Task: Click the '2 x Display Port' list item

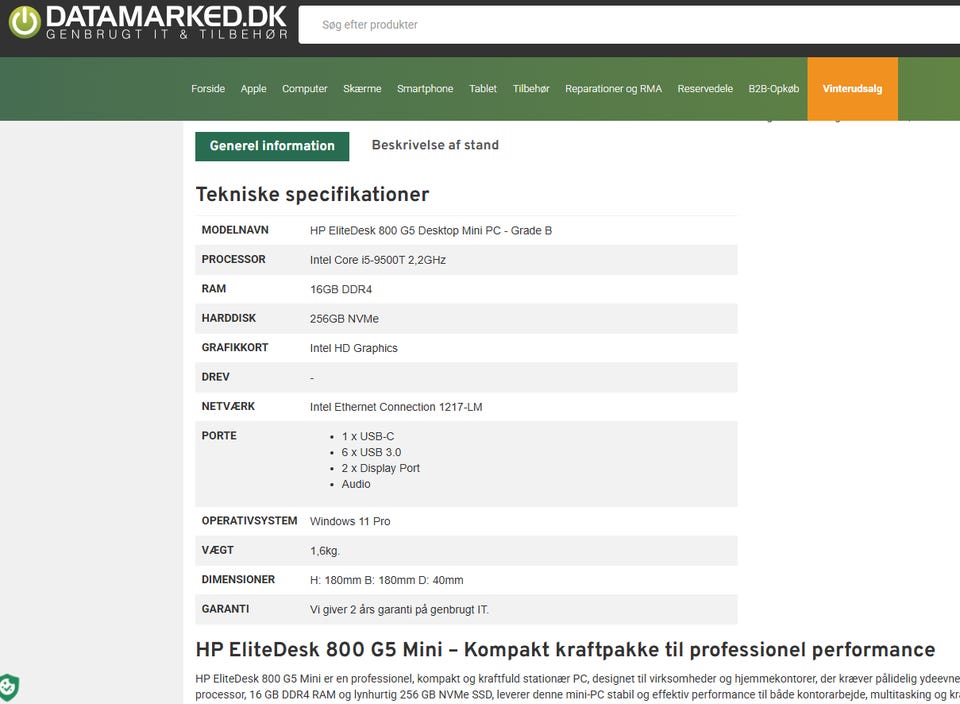Action: tap(380, 468)
